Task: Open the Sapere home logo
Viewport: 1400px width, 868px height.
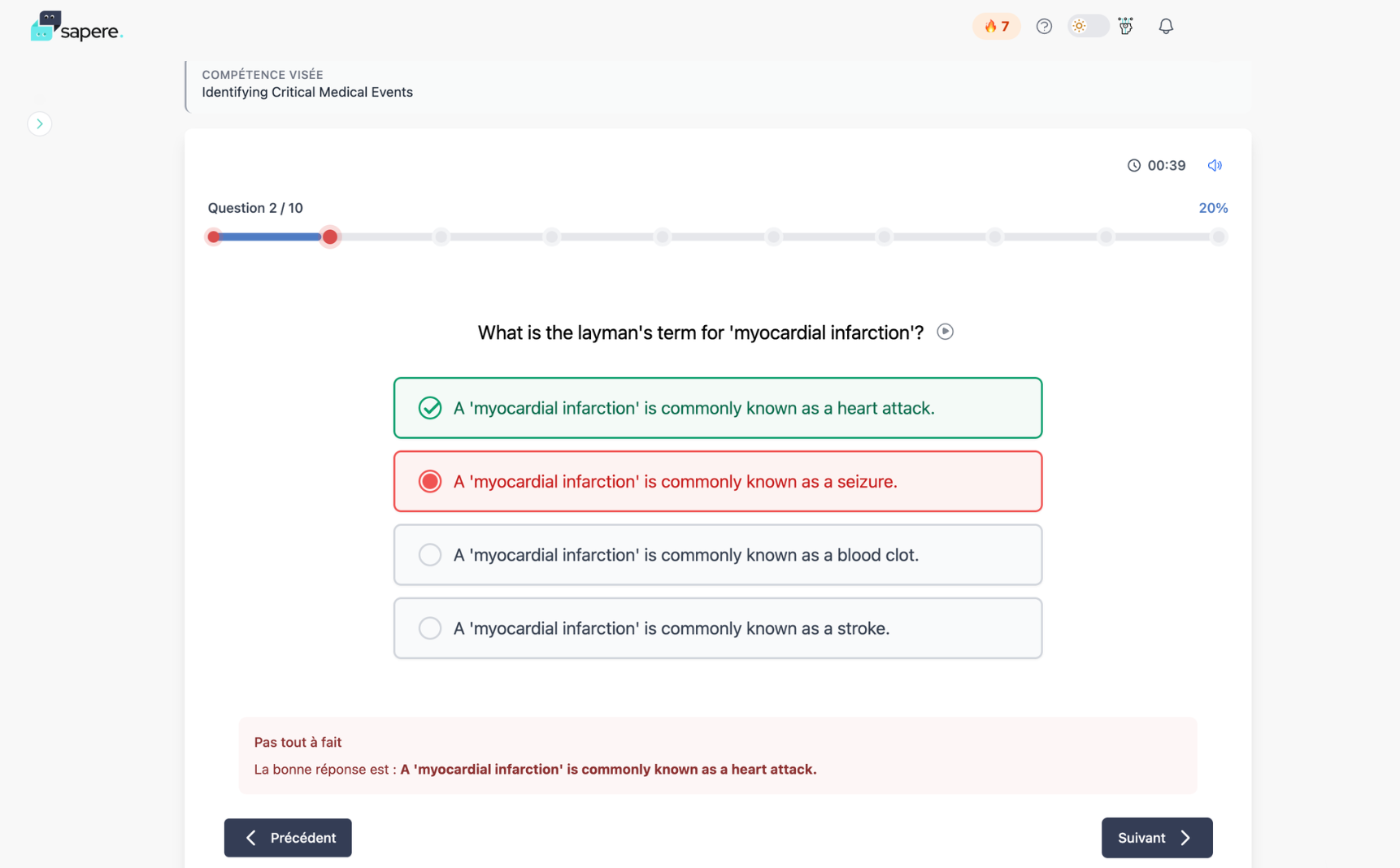Action: [76, 27]
